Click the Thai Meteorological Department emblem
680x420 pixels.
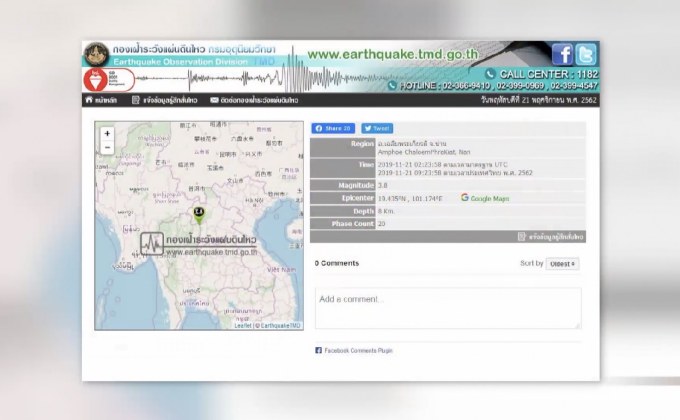click(x=97, y=54)
